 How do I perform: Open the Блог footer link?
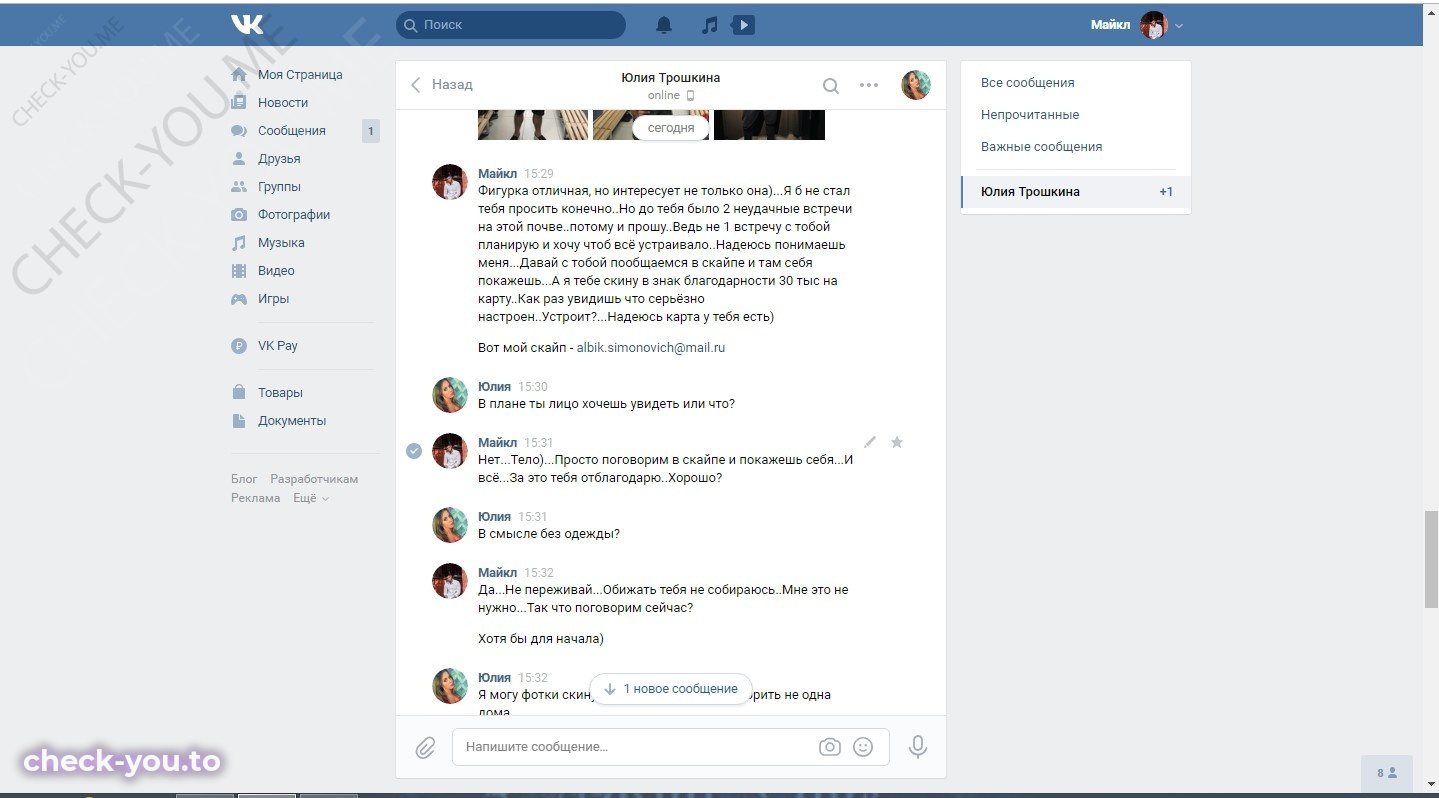point(244,479)
